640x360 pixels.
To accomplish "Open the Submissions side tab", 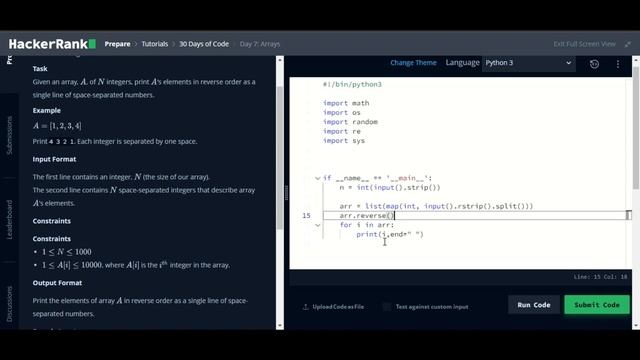I will click(x=9, y=135).
